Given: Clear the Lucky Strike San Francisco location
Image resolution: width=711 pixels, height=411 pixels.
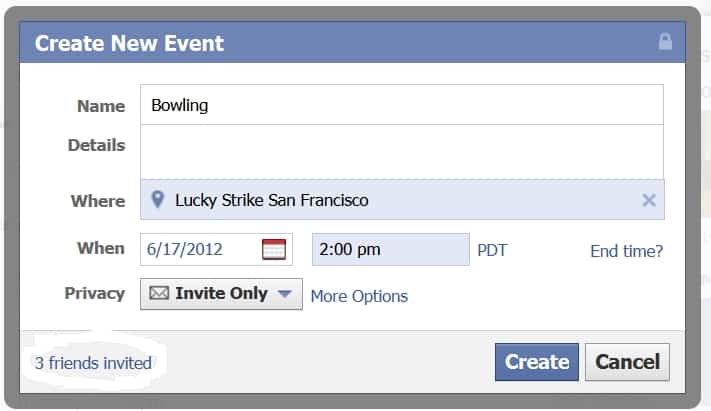Looking at the screenshot, I should tap(649, 200).
